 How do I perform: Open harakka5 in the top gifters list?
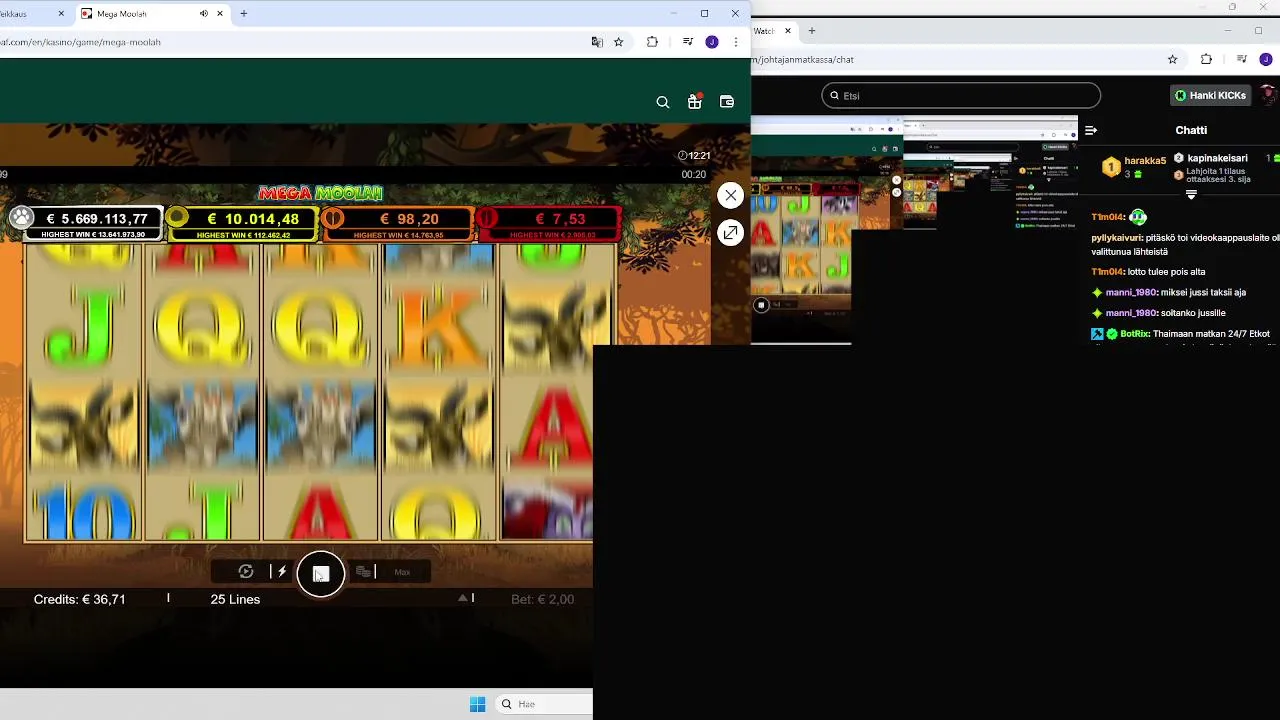coord(1145,161)
